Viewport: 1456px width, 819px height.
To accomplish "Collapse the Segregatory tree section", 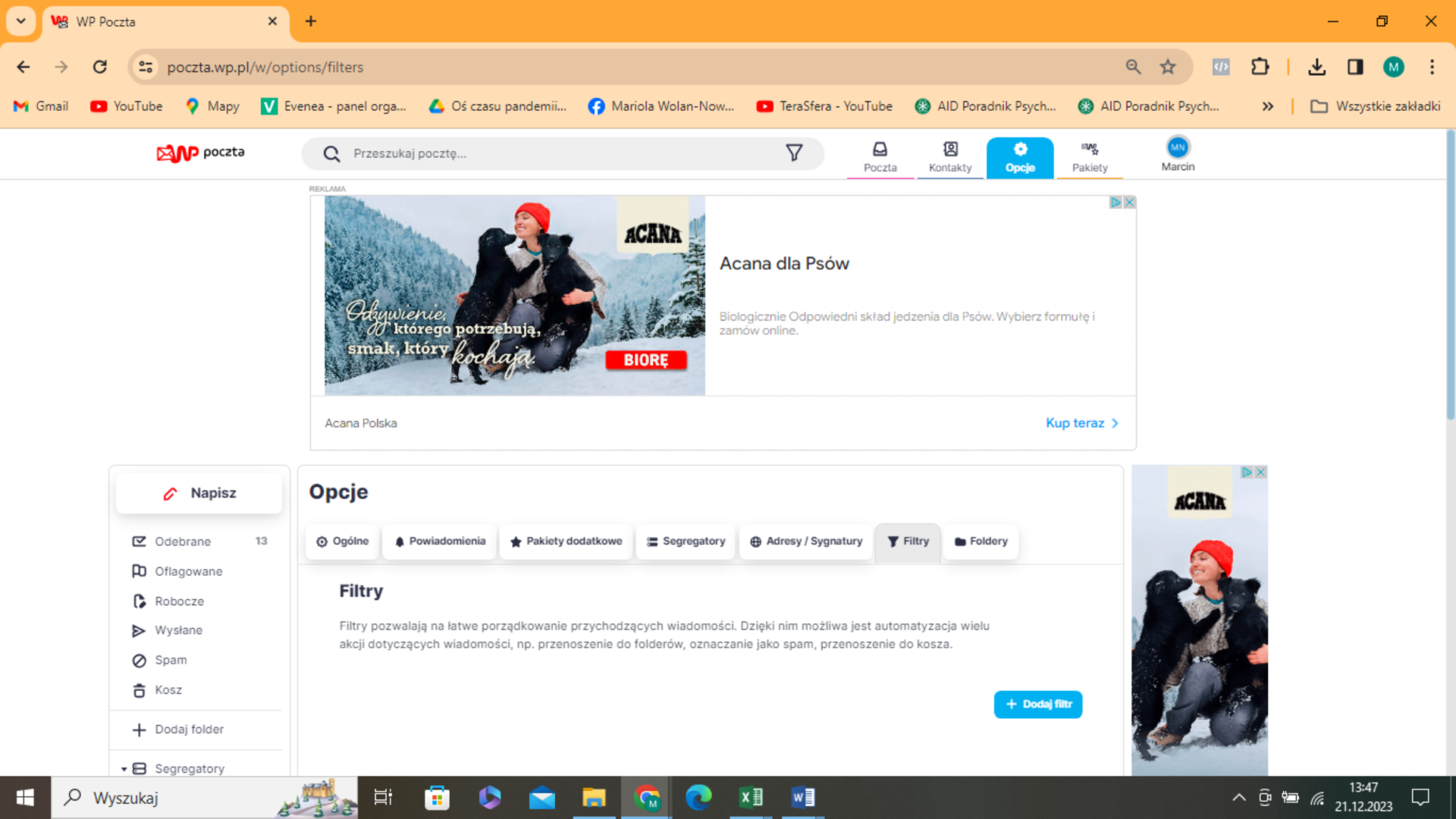I will click(x=124, y=769).
